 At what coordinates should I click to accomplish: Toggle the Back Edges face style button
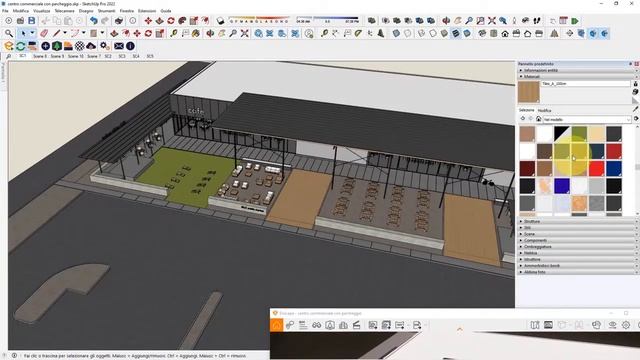click(407, 33)
